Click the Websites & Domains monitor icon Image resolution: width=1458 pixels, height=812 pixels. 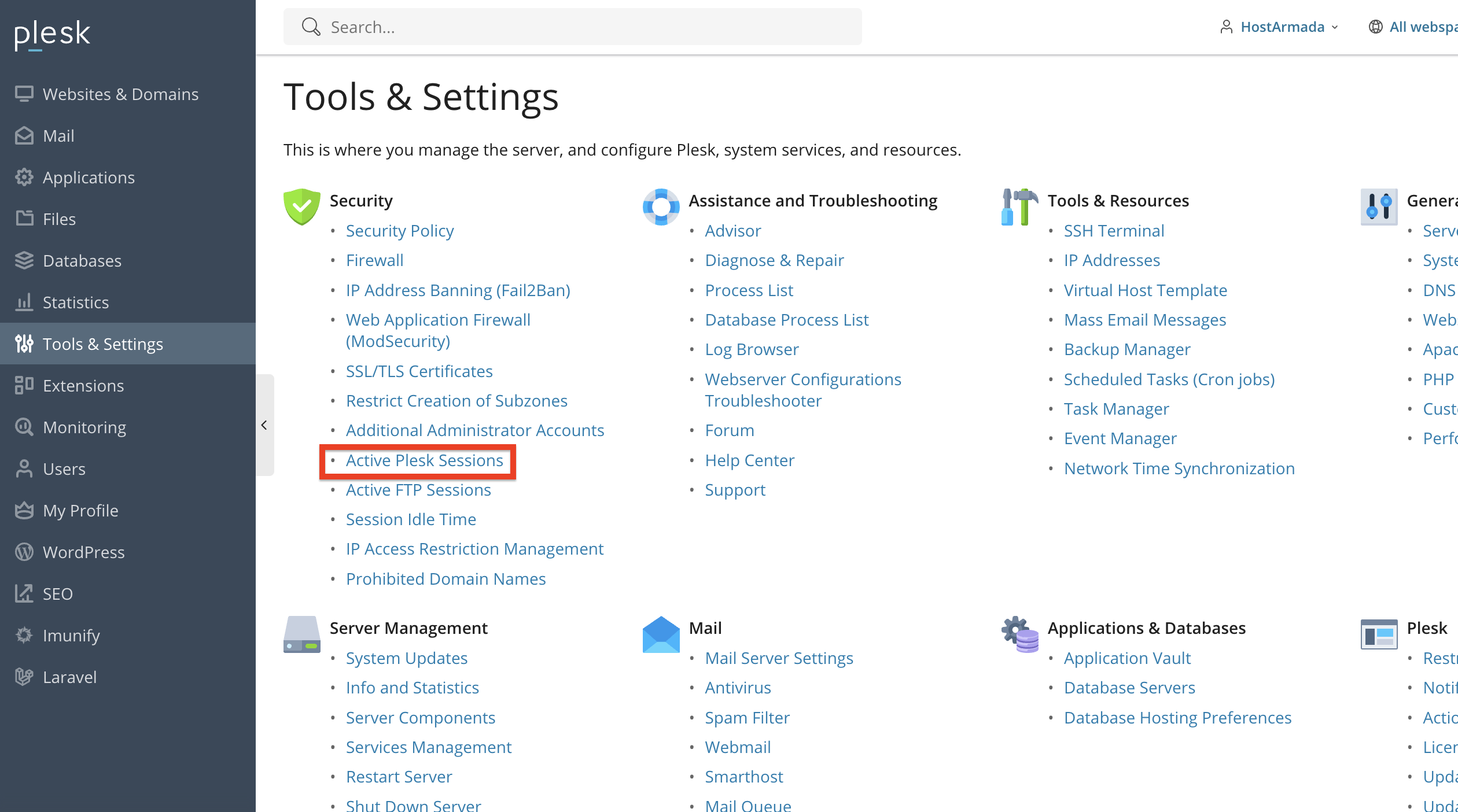tap(24, 94)
